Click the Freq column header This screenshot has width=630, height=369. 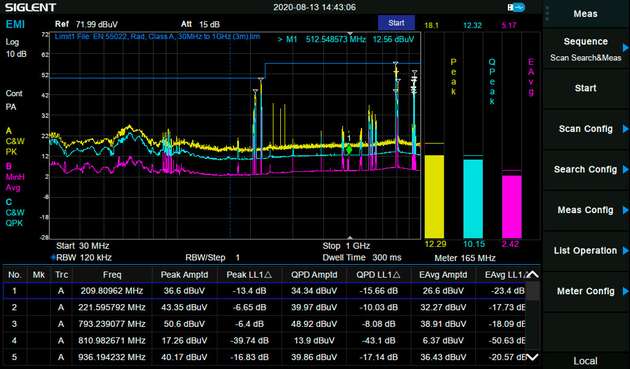[x=112, y=275]
